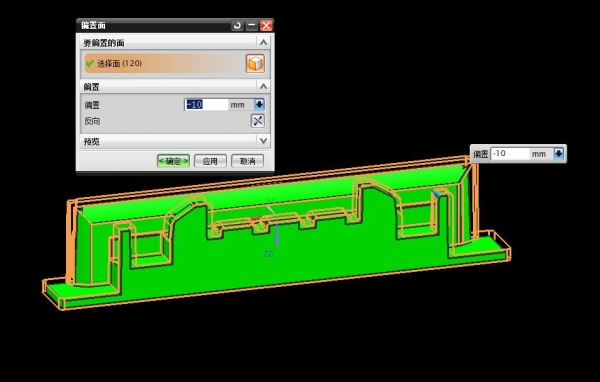Click the green checkmark beside 选择面

[90, 63]
